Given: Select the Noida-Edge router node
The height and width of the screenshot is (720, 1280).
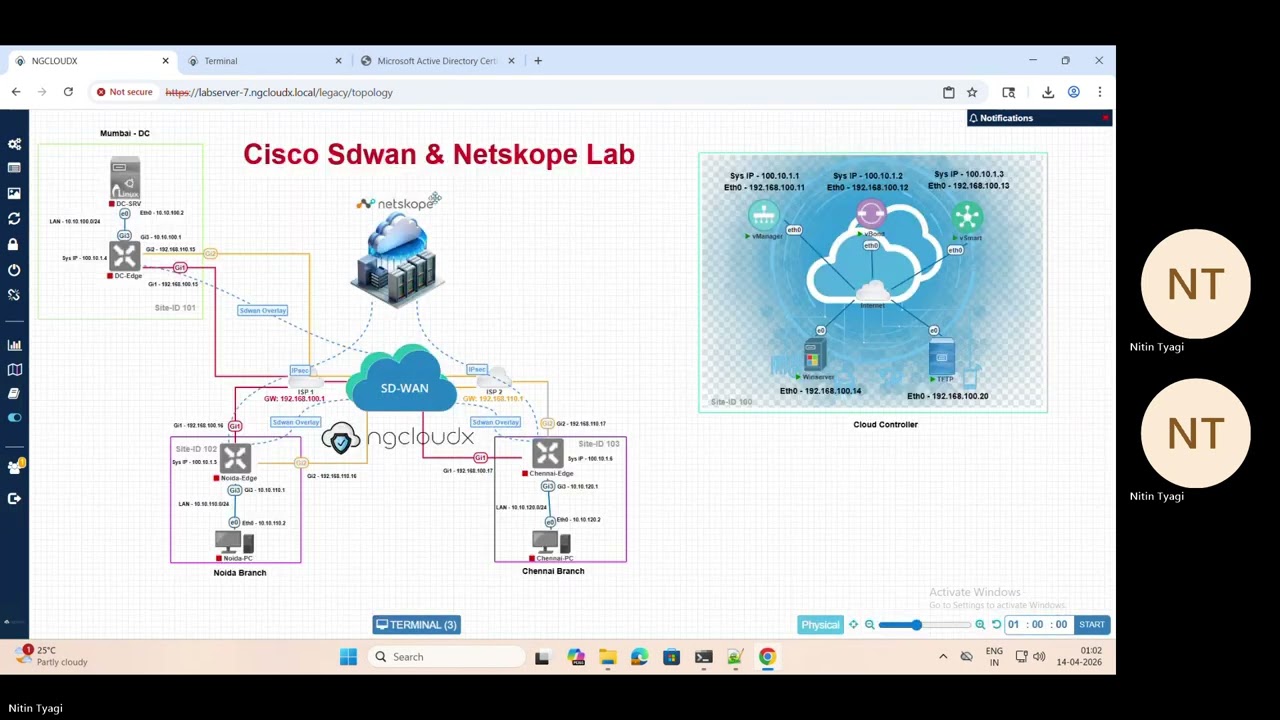Looking at the screenshot, I should (236, 459).
